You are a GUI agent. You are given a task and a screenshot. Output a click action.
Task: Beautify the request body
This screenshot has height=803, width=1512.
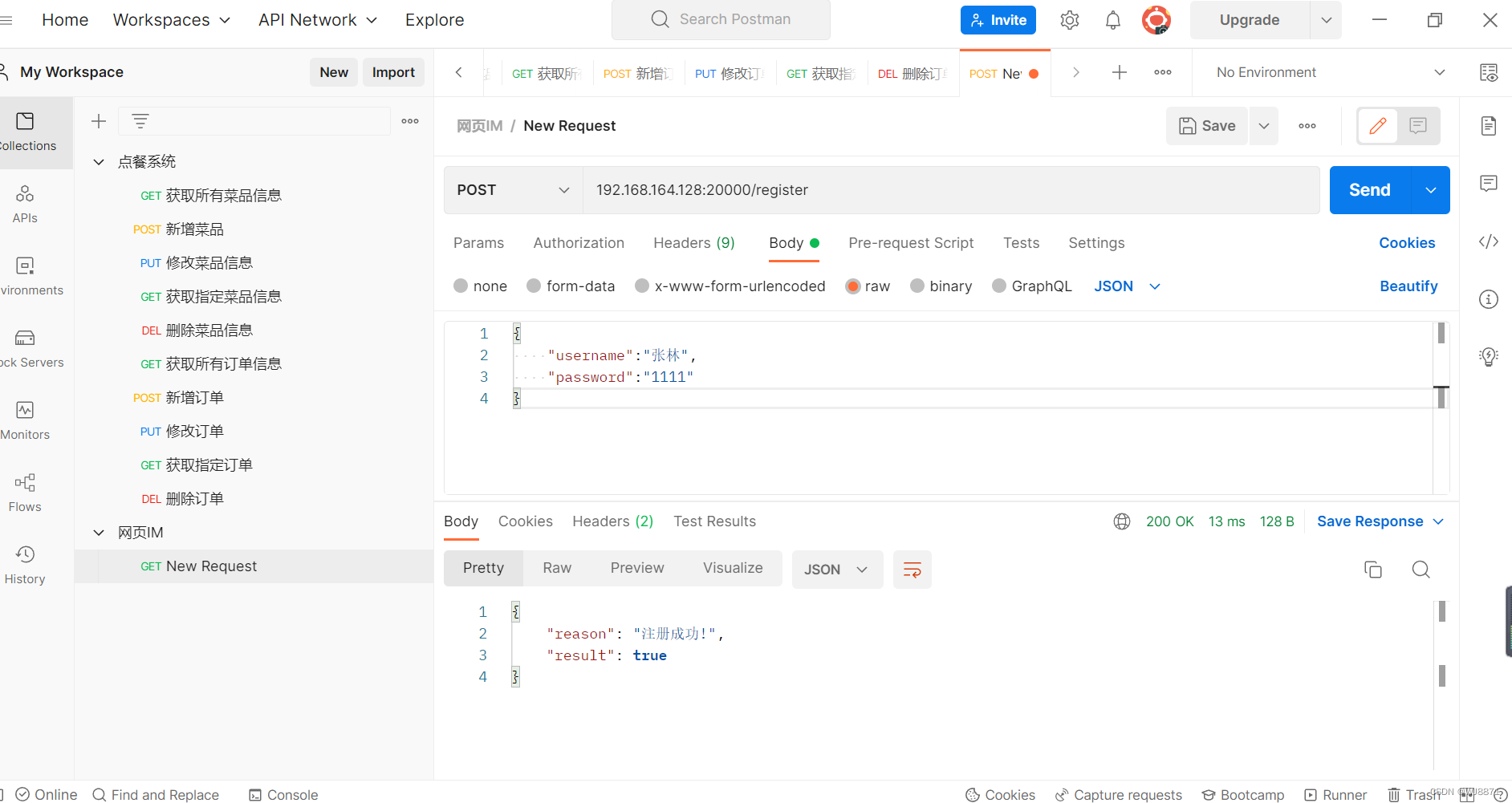click(1408, 286)
